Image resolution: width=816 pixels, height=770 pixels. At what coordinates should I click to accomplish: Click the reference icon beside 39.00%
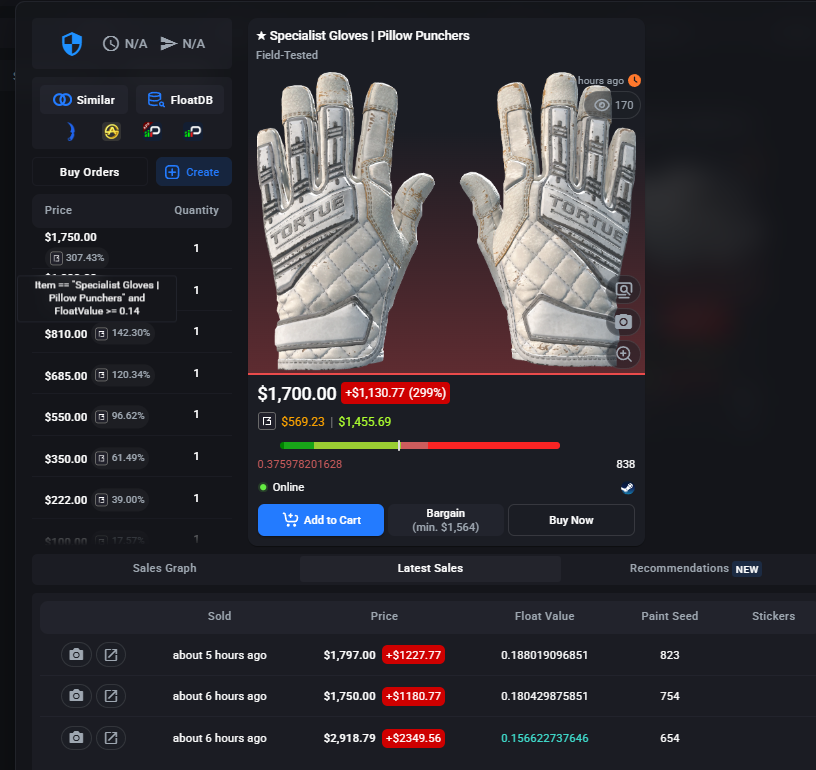102,499
